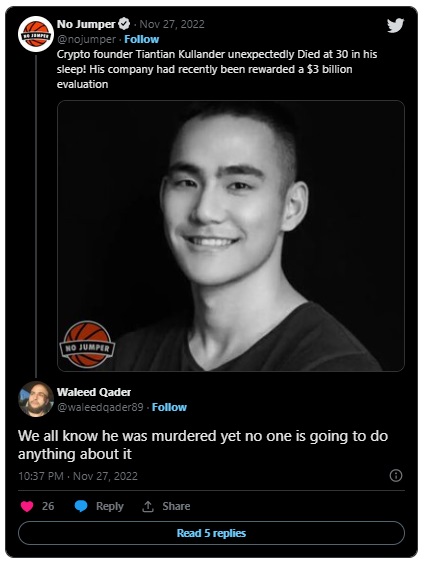This screenshot has width=425, height=565.
Task: Follow the @waleedqader89 account
Action: point(169,407)
